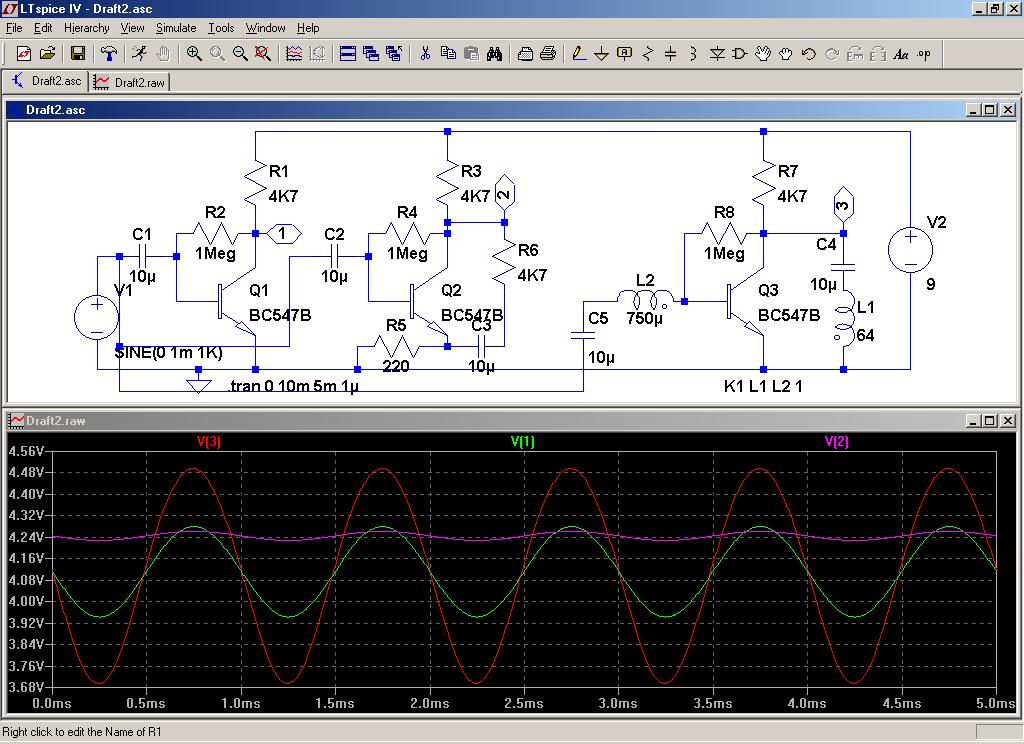This screenshot has width=1024, height=744.
Task: Select the Drag closed hand tool
Action: [786, 54]
